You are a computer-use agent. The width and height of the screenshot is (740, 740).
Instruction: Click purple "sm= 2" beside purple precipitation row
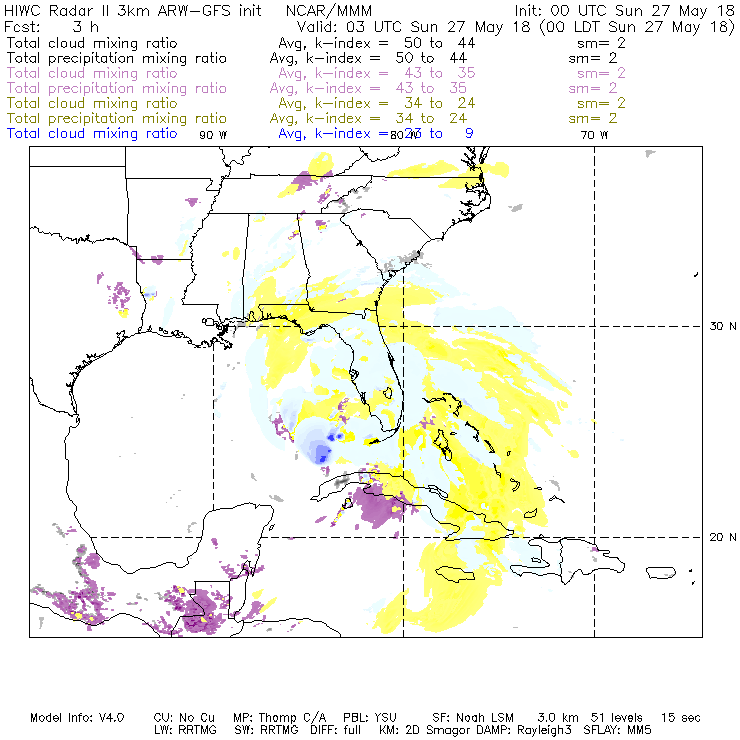tap(593, 88)
